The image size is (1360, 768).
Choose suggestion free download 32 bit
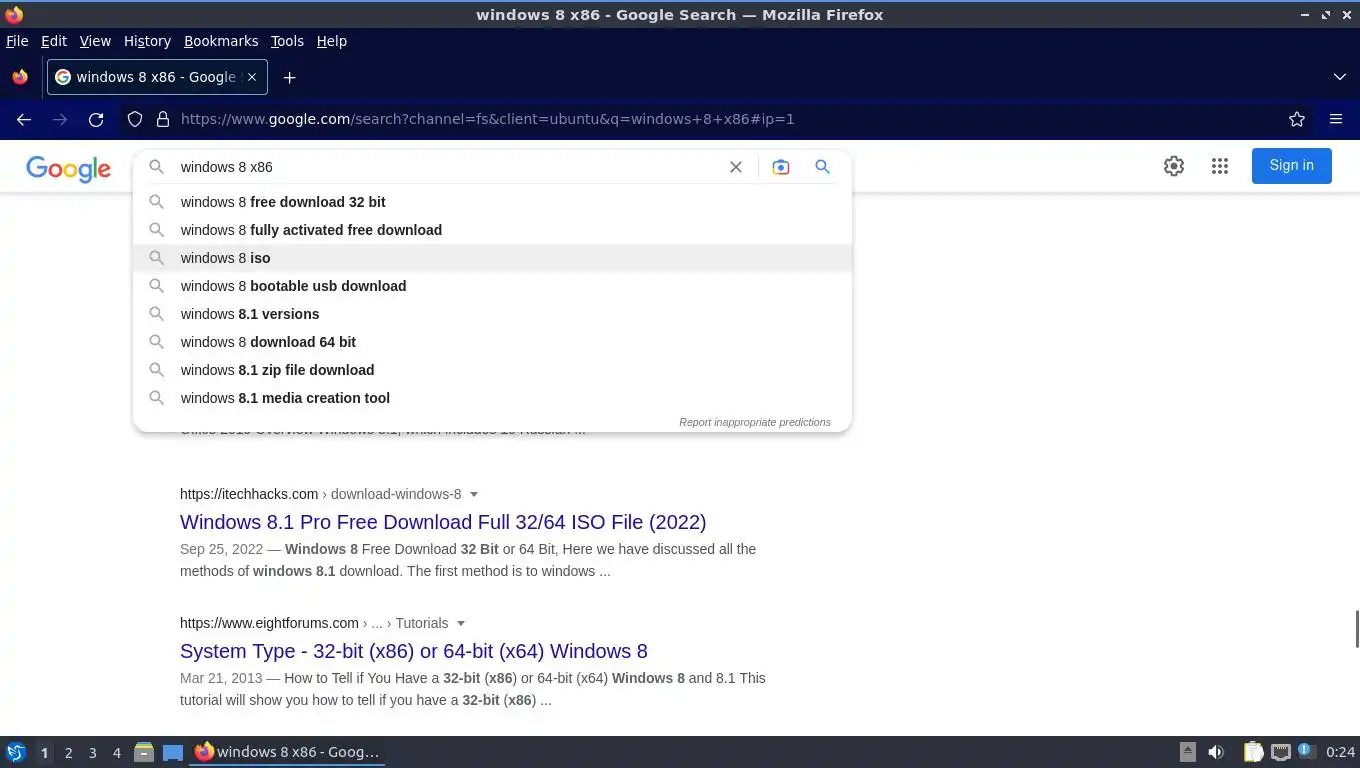coord(492,202)
